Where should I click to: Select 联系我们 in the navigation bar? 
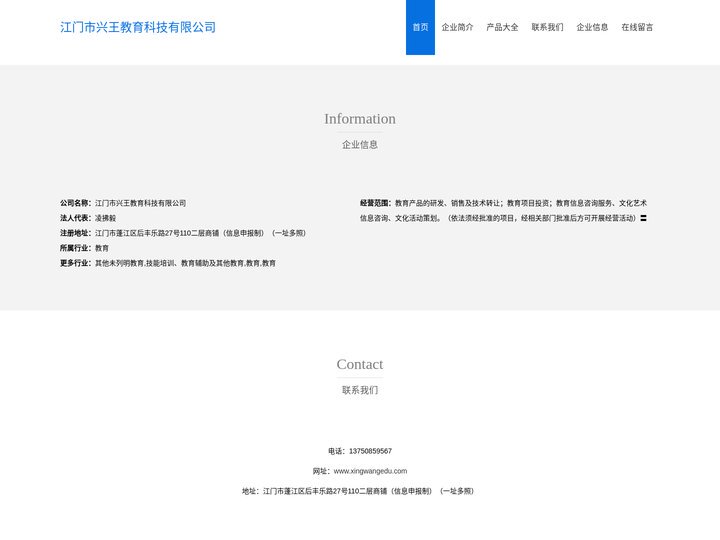coord(547,27)
